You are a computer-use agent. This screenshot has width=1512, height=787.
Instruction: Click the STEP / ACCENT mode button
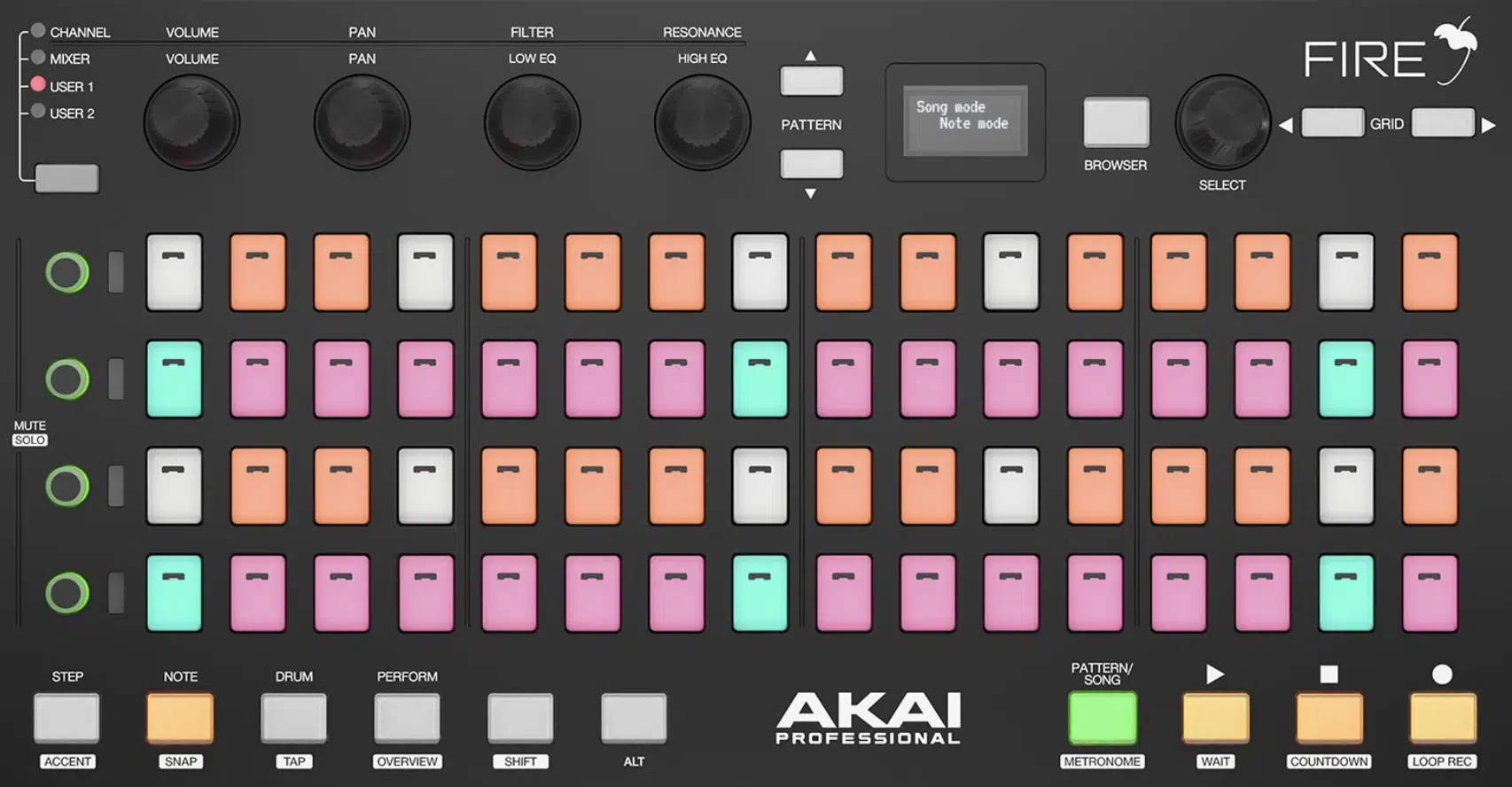pyautogui.click(x=66, y=718)
